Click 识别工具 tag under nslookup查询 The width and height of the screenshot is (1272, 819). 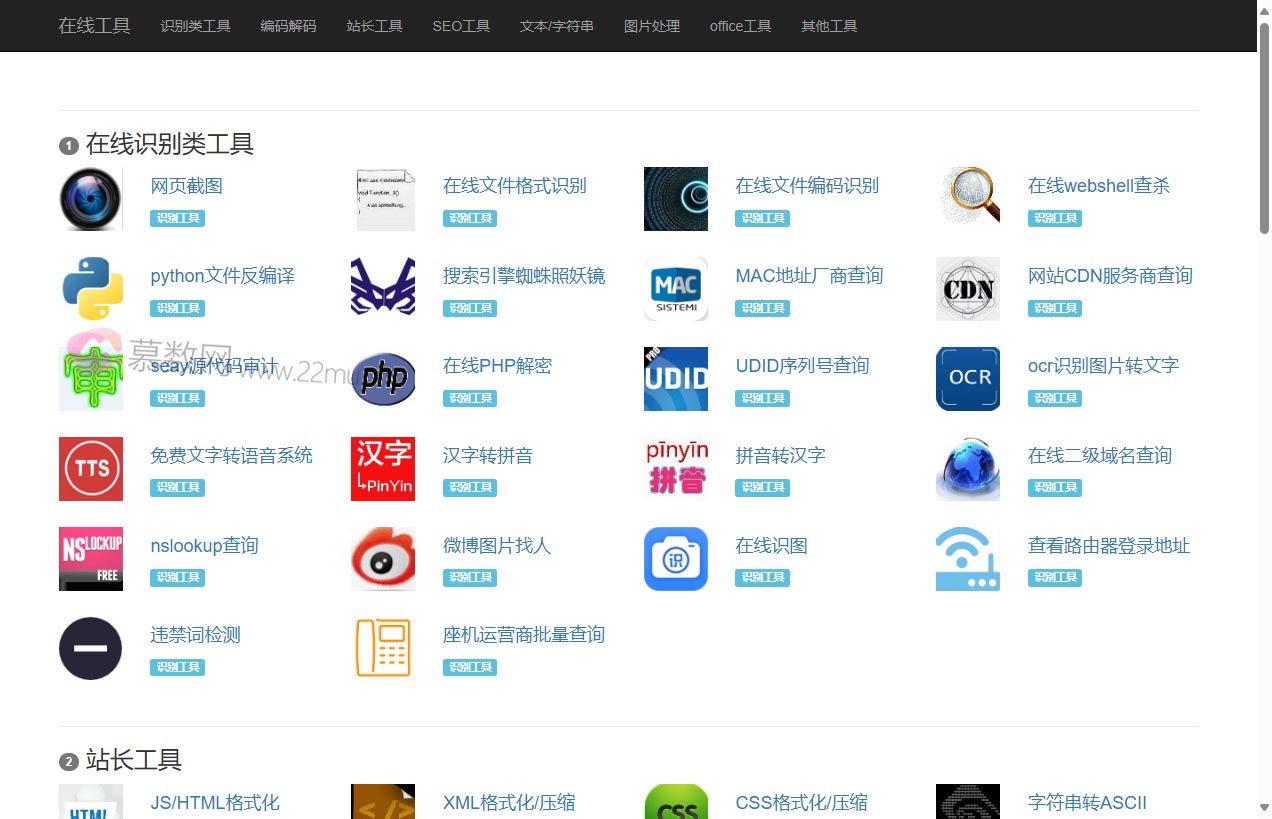[177, 578]
